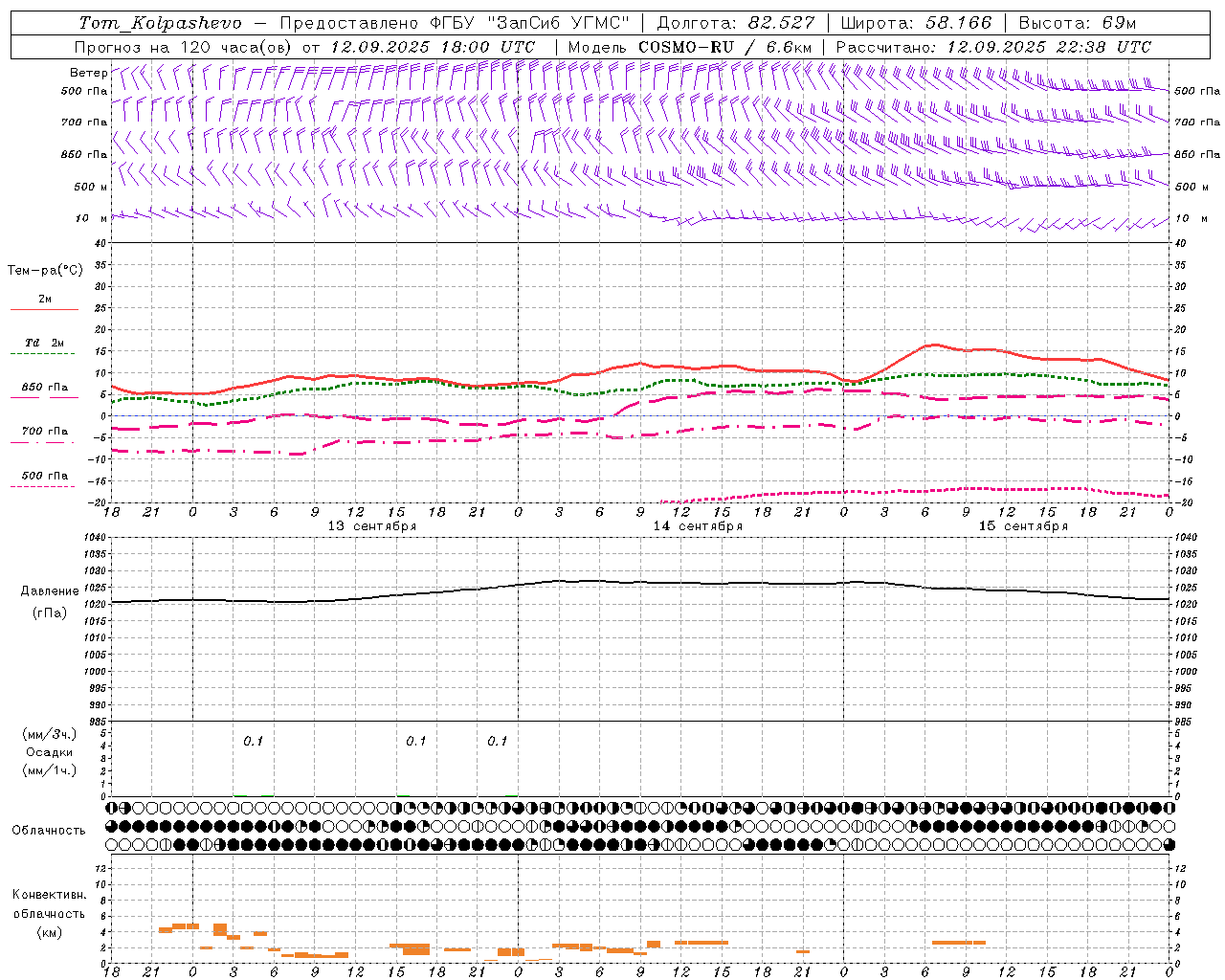Click the '(мм/3ч.)' precipitation unit label
Image resolution: width=1225 pixels, height=980 pixels.
(50, 734)
